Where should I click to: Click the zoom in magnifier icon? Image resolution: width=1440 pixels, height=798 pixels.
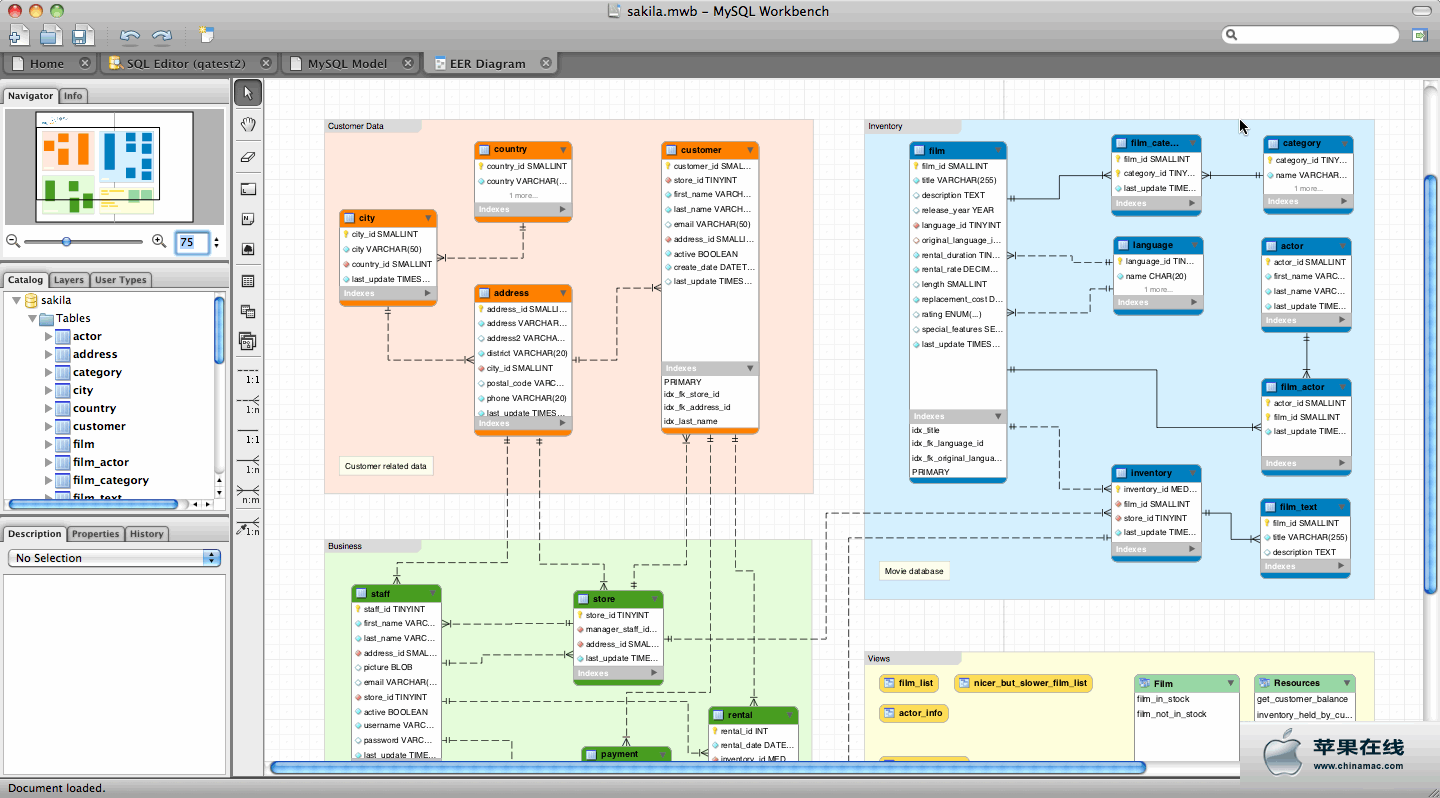[x=158, y=241]
